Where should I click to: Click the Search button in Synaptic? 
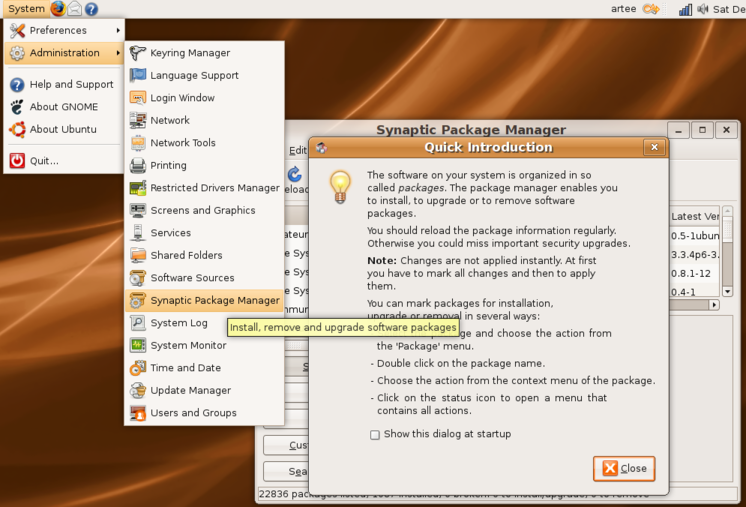(286, 471)
